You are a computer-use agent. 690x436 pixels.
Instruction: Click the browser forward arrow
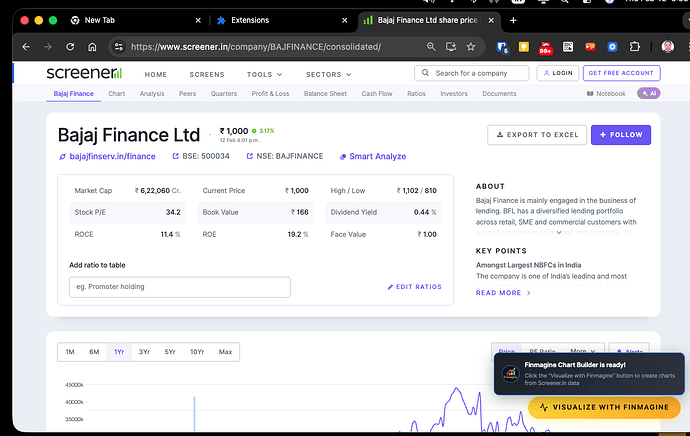click(48, 47)
